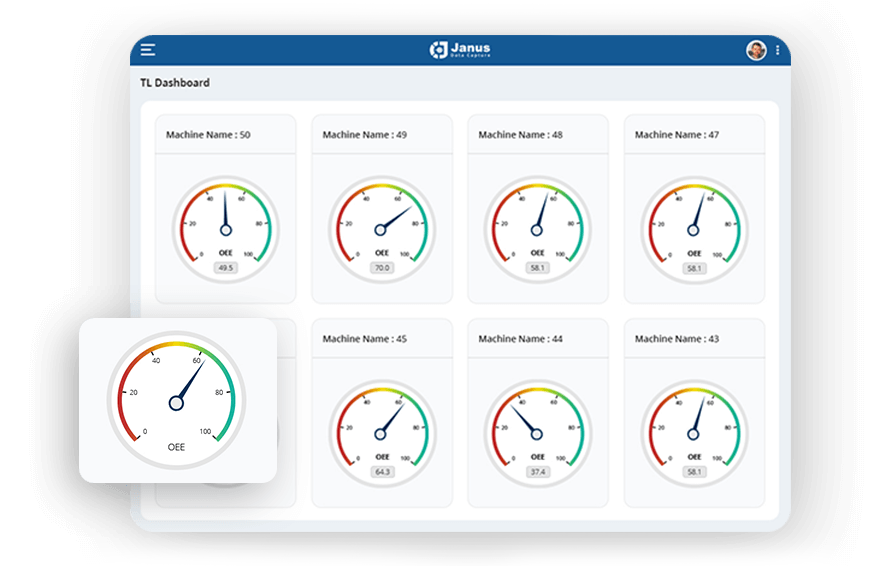Click the 37.4 OEE value badge
878x566 pixels.
(537, 472)
